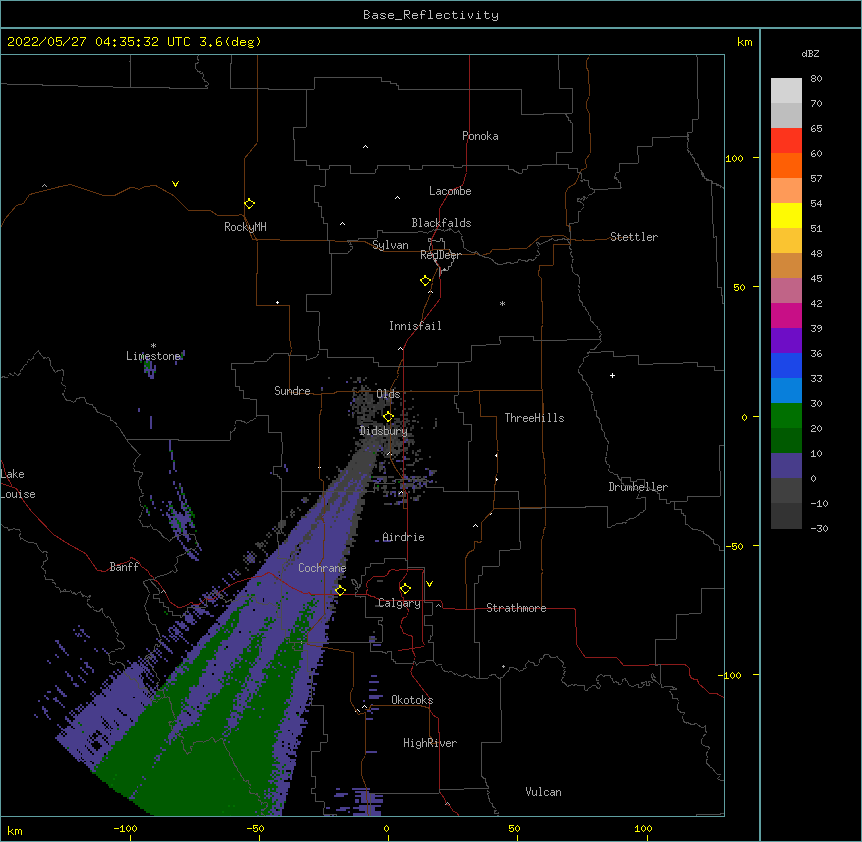Screen dimensions: 862x842
Task: Click the magenta 42-39 dBZ legend swatch
Action: [786, 315]
